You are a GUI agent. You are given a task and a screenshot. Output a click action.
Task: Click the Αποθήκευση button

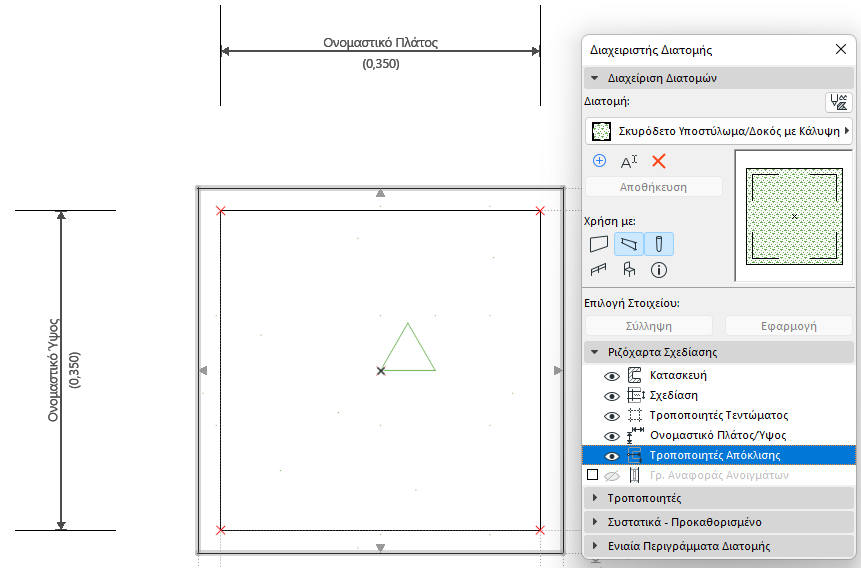tap(653, 187)
